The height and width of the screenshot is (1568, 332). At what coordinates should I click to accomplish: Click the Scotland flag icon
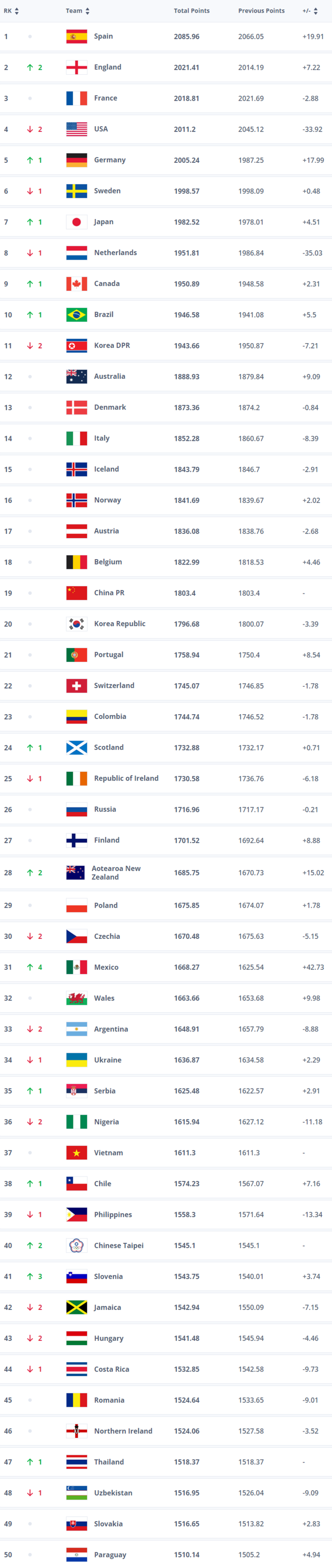[77, 747]
